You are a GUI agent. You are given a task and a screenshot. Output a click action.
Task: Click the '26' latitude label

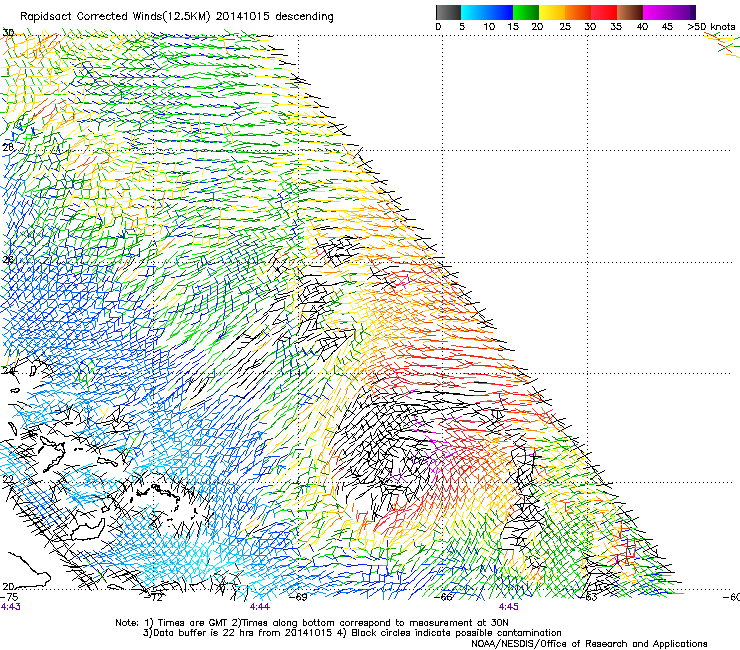click(x=8, y=260)
